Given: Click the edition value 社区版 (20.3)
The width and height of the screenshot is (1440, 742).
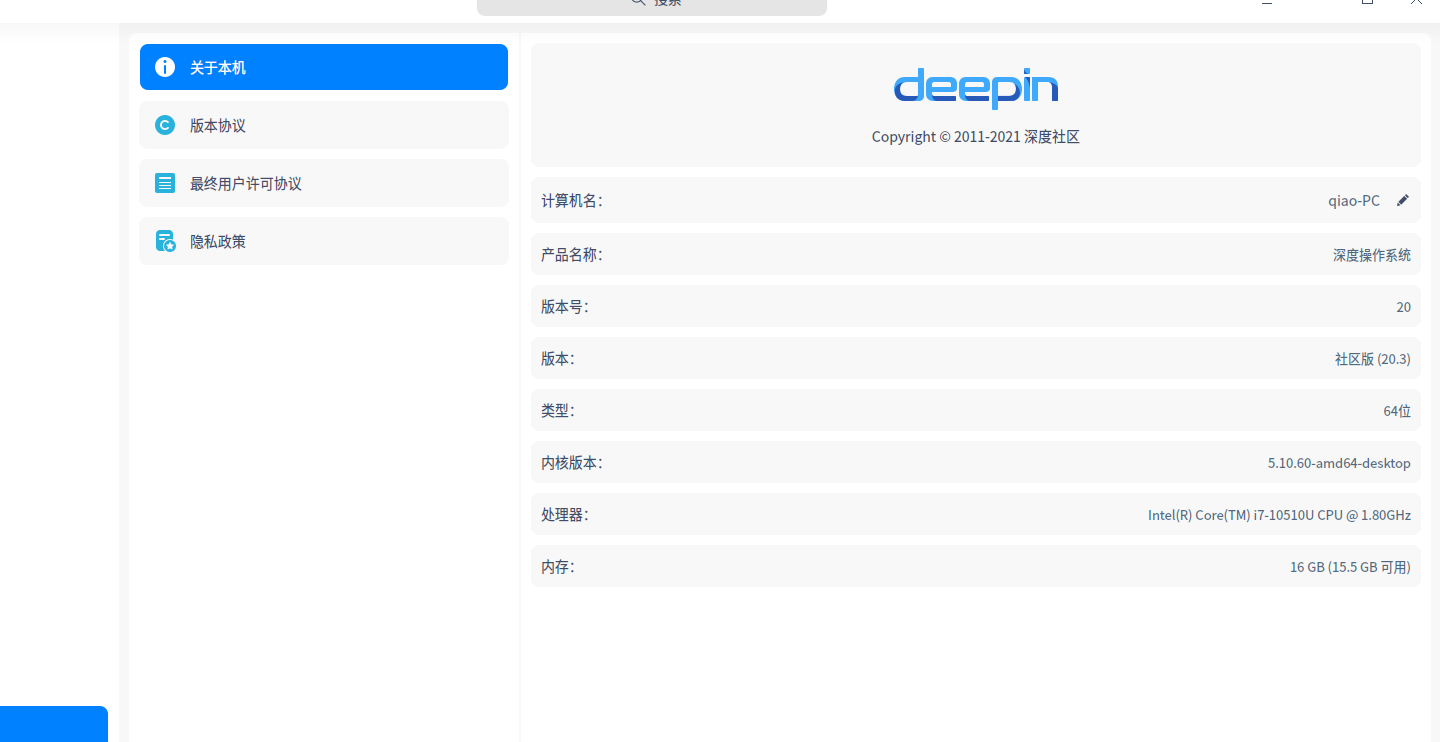Looking at the screenshot, I should [x=1373, y=359].
